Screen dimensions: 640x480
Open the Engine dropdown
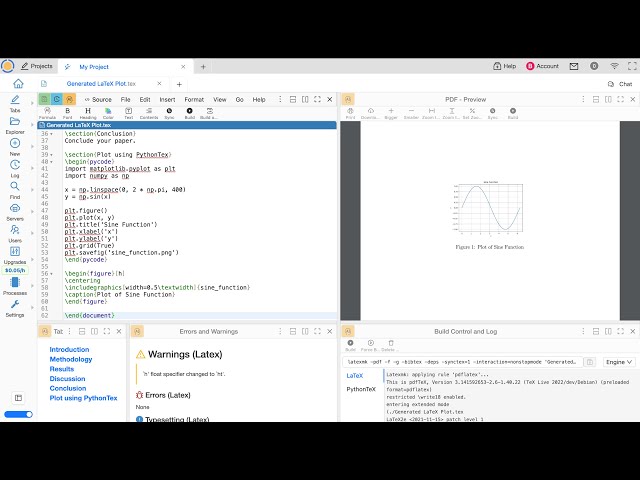click(x=619, y=362)
